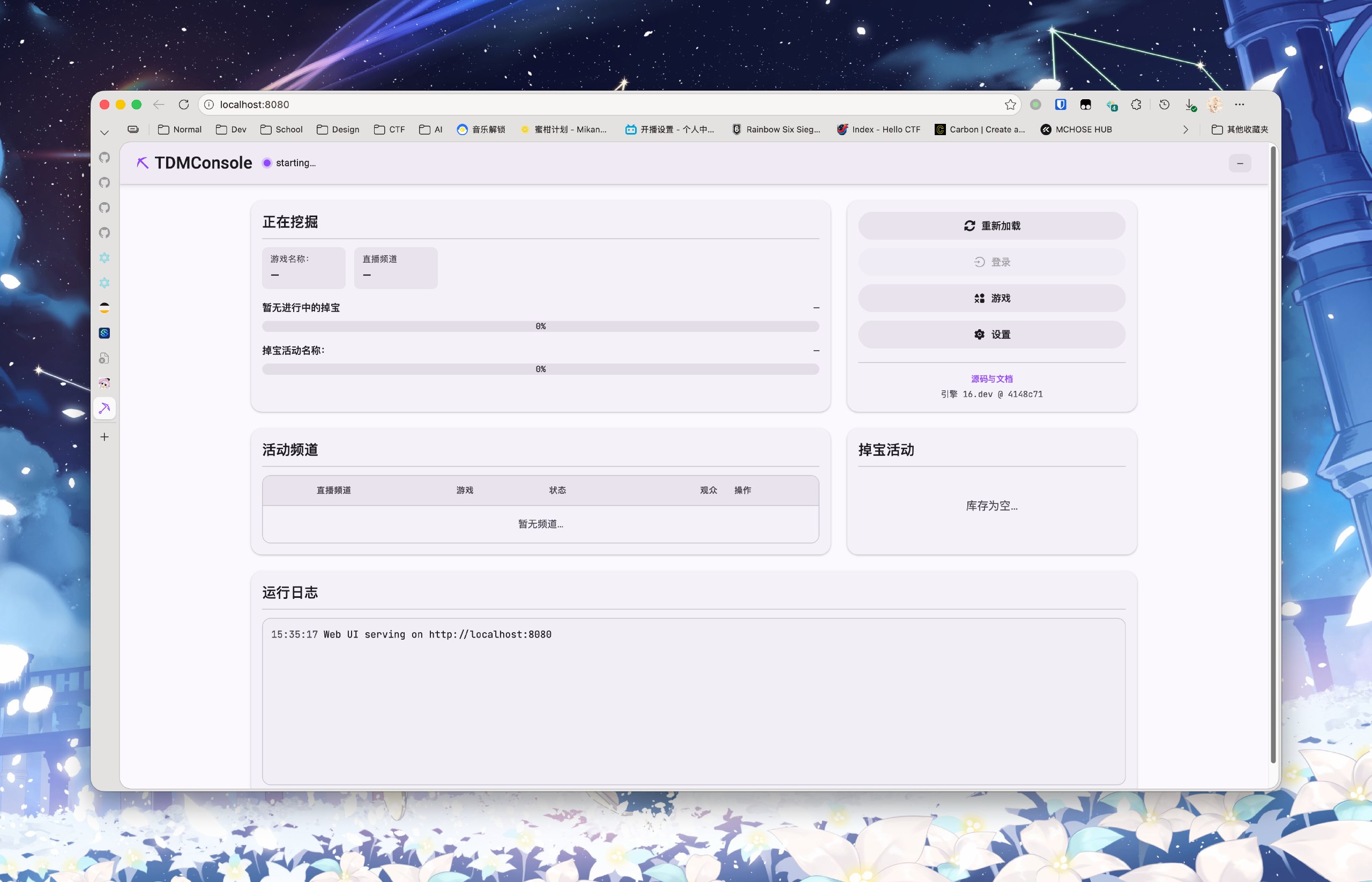Image resolution: width=1372 pixels, height=882 pixels.
Task: Click the 状态 column header
Action: click(x=557, y=490)
